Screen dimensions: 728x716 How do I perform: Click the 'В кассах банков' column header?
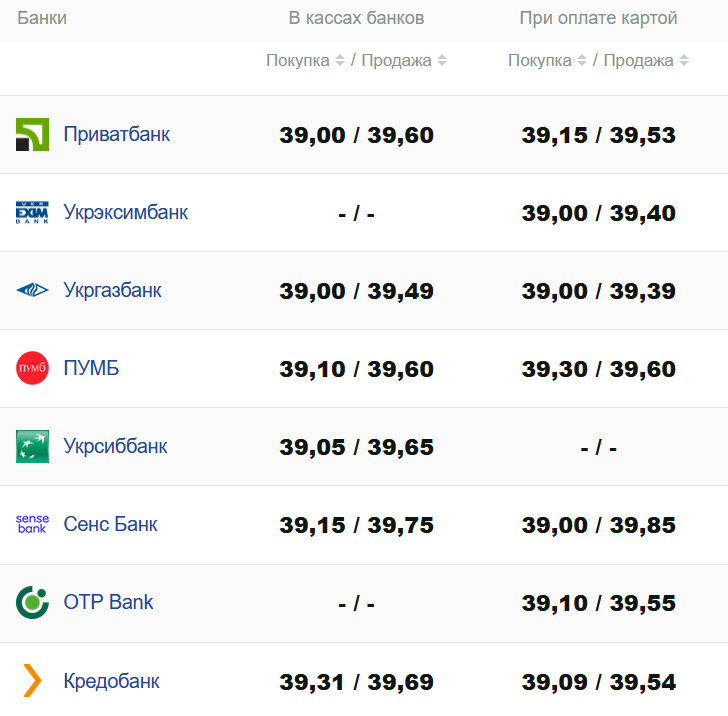[x=356, y=18]
